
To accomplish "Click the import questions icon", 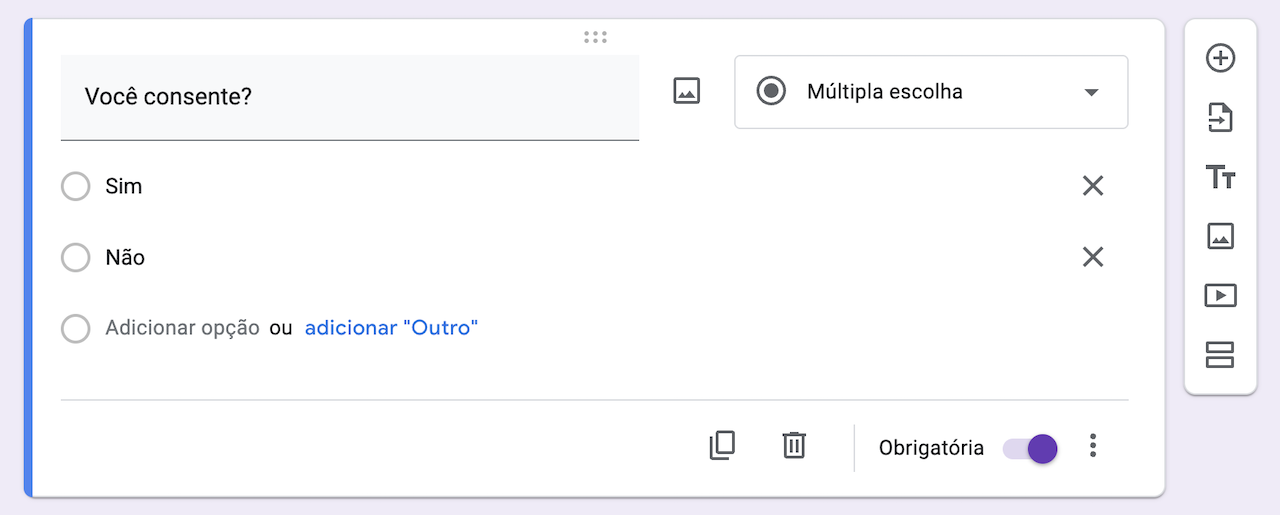I will coord(1220,119).
